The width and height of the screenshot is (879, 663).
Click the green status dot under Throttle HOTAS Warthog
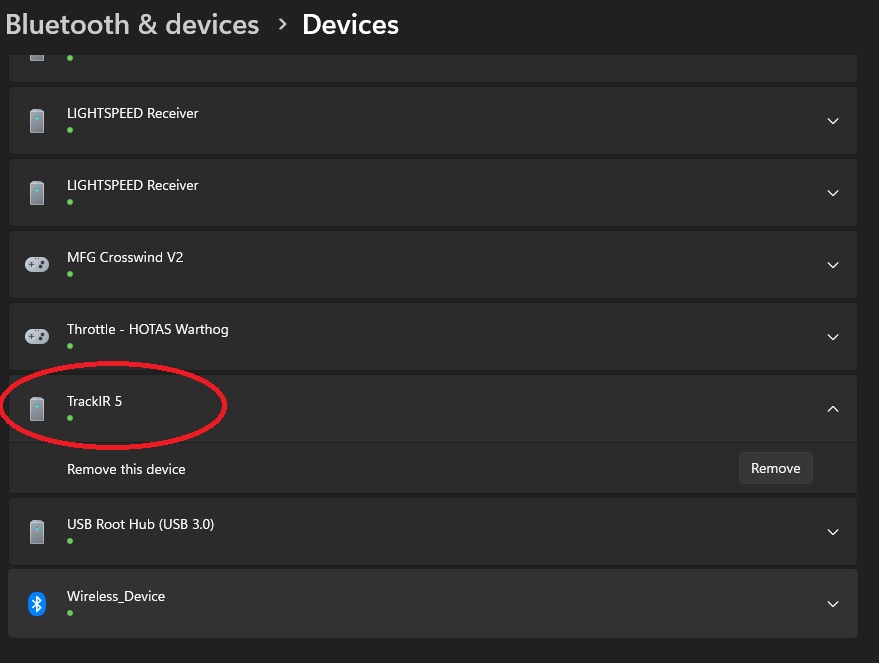click(x=70, y=346)
